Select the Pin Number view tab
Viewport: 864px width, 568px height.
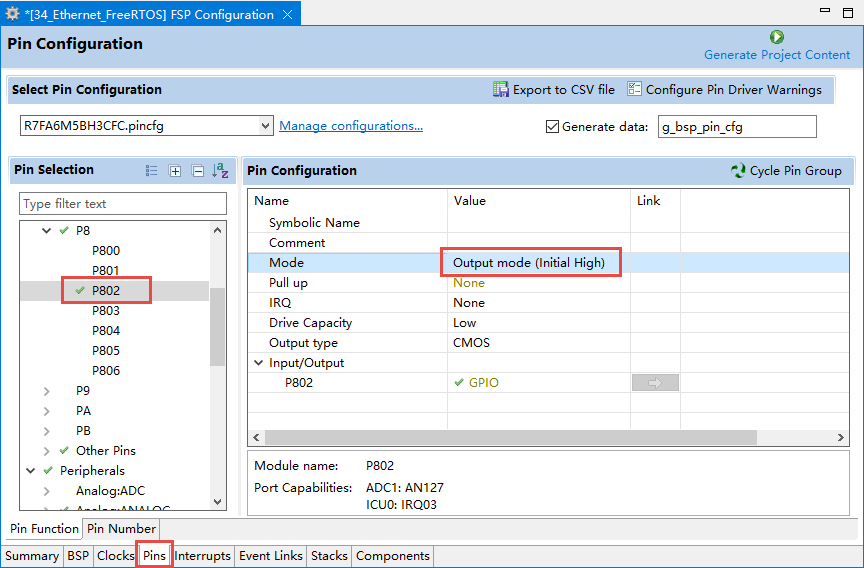121,528
